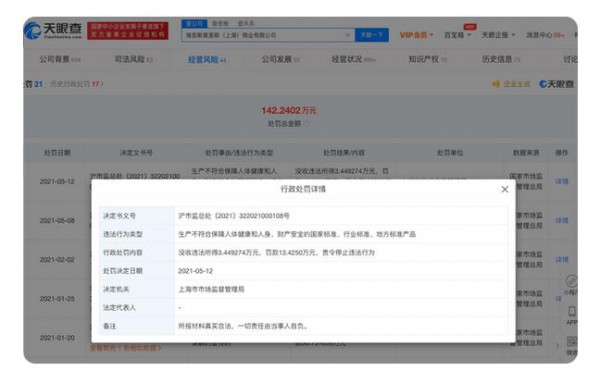
Task: Click 上海市市场监督管理局 in the dialog
Action: (211, 289)
